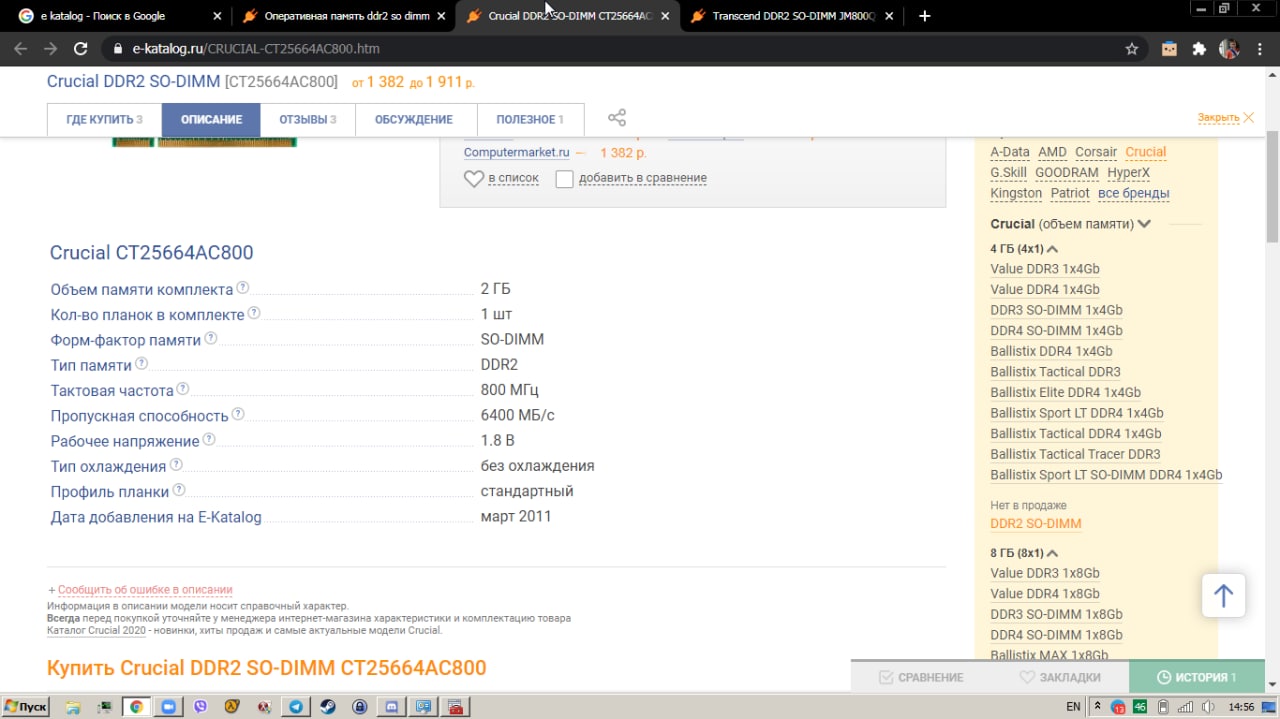Open the ОТЗЫВЫ tab
This screenshot has height=719, width=1280.
pyautogui.click(x=308, y=120)
